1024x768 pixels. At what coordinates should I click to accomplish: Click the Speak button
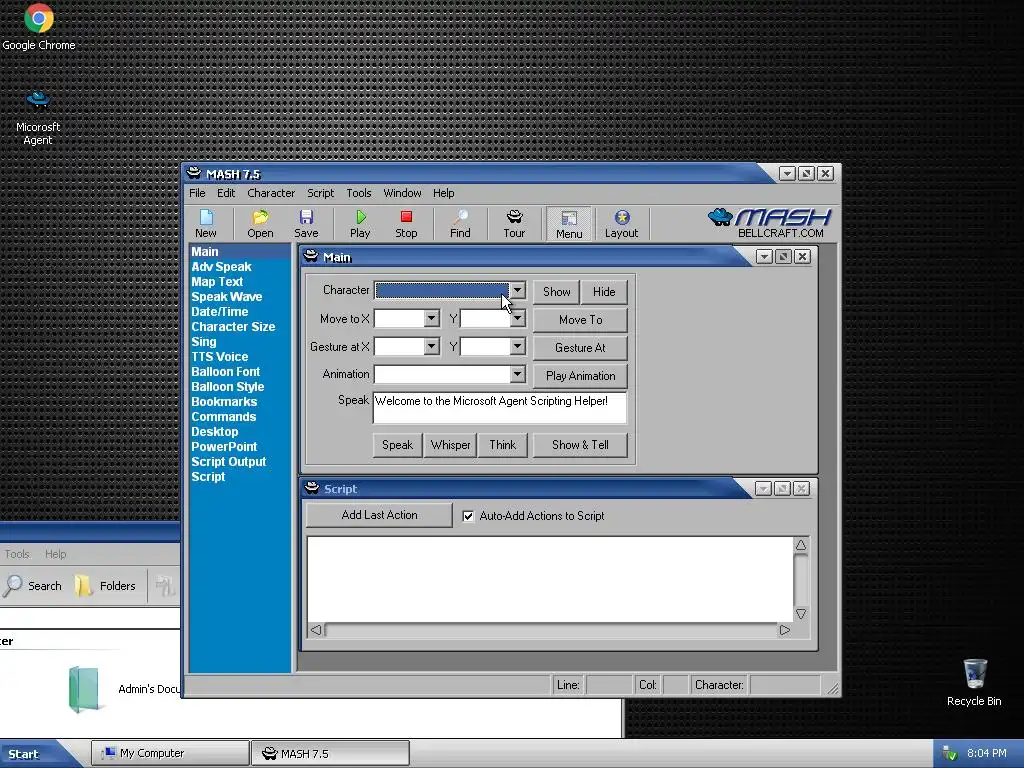[x=398, y=445]
